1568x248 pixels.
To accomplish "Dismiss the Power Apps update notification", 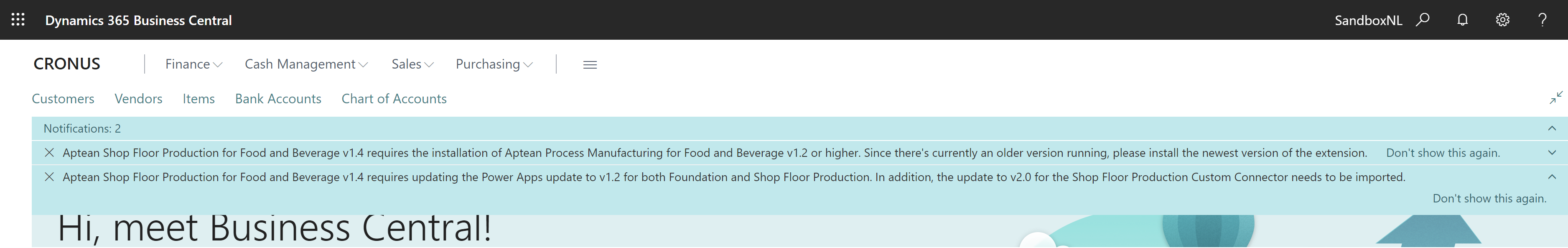I will pos(49,177).
